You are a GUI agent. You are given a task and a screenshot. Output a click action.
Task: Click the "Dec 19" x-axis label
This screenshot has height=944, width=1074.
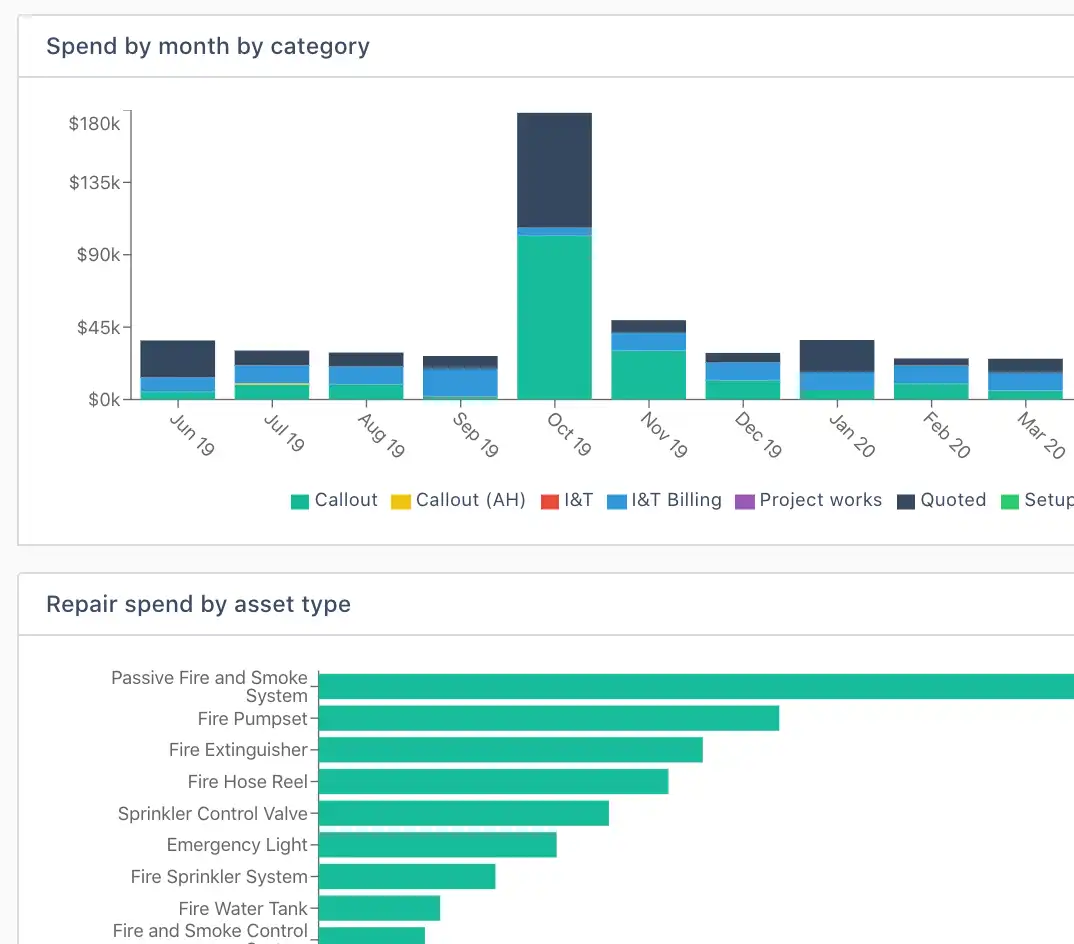(x=758, y=435)
